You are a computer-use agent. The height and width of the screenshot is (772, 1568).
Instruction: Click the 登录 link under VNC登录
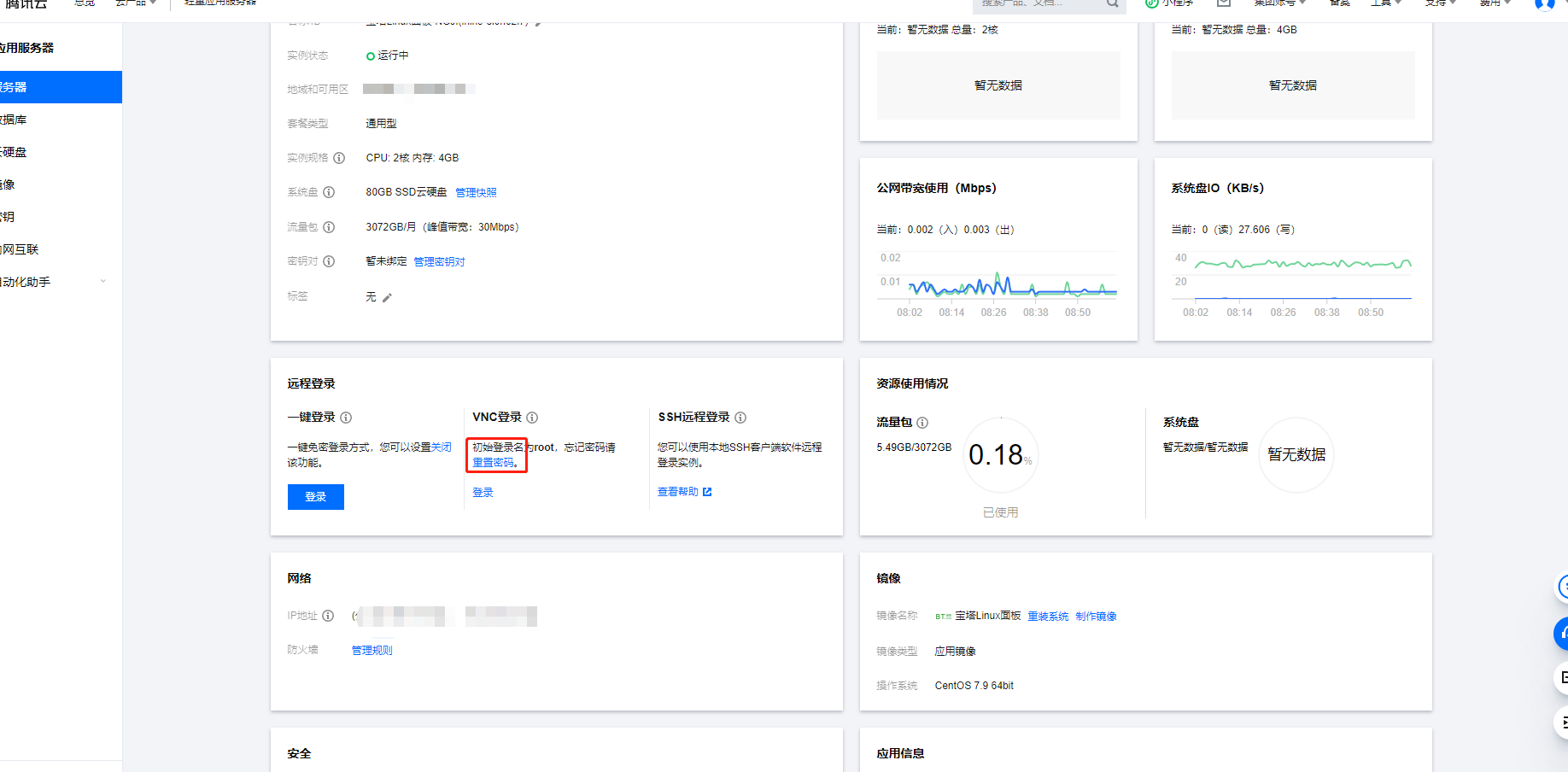tap(483, 493)
